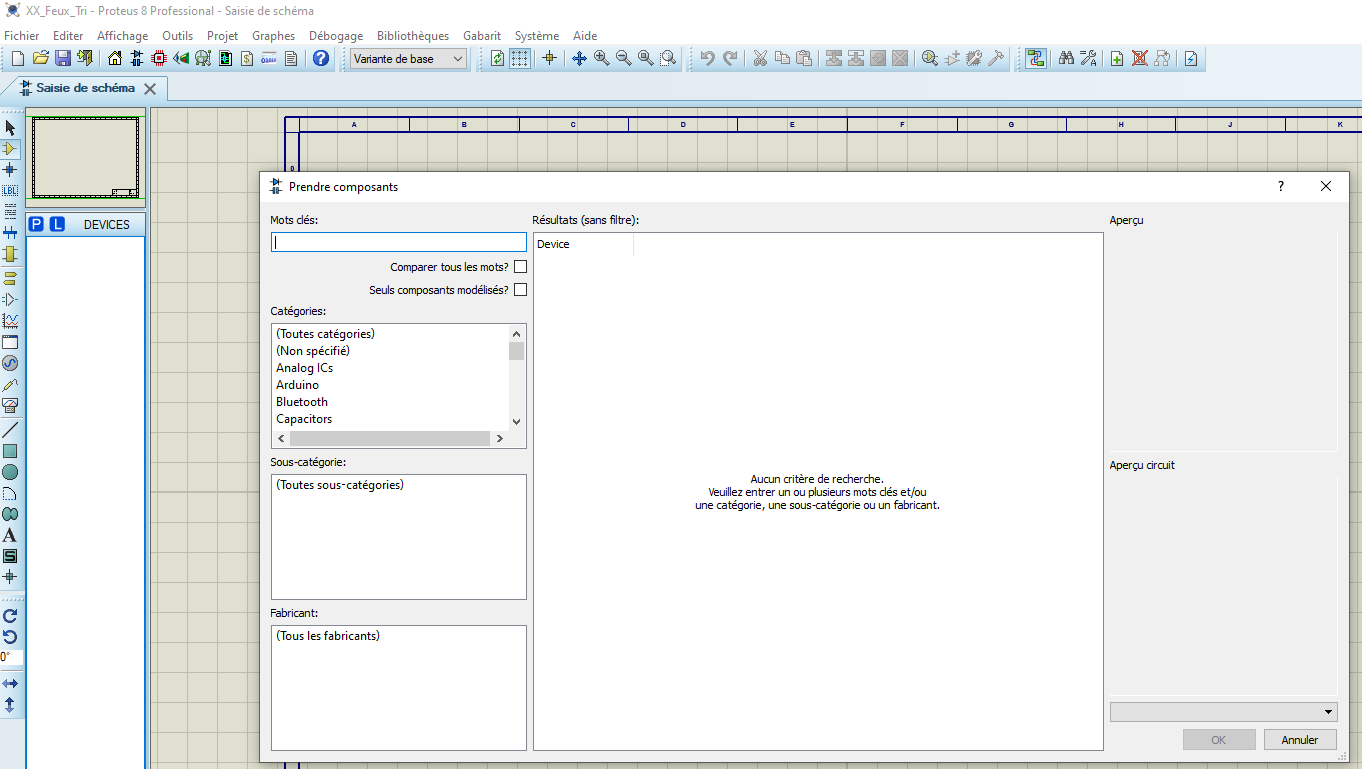Select '(Toutes catégories)' in list
The image size is (1362, 769).
point(326,334)
